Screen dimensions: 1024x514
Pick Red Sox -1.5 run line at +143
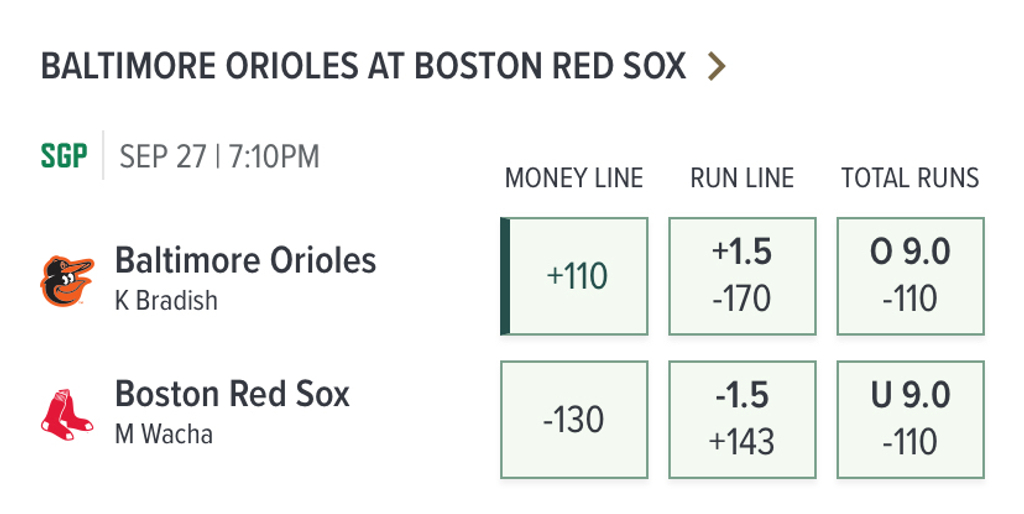coord(742,419)
